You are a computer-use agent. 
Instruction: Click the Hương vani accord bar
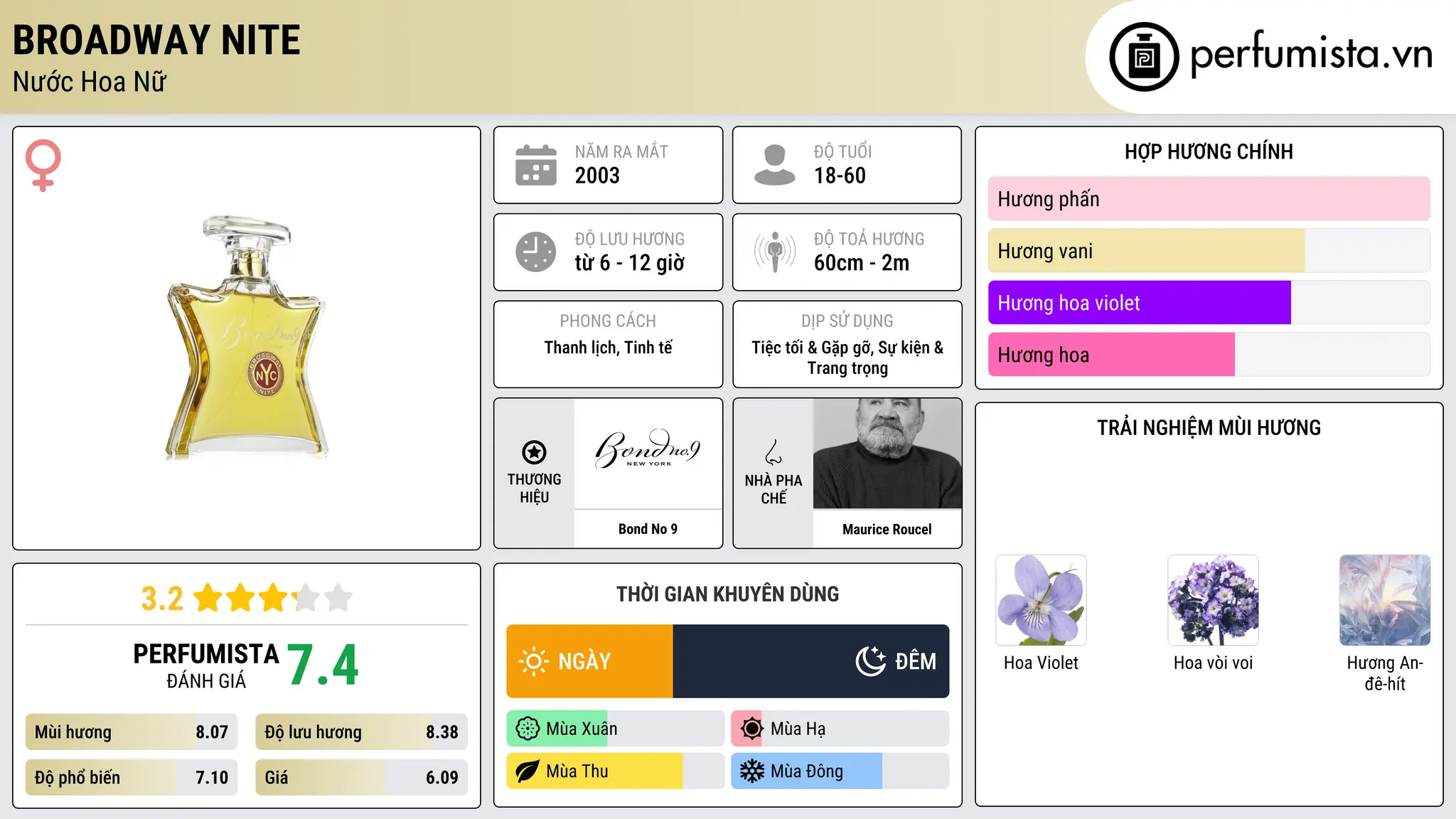(x=1209, y=251)
